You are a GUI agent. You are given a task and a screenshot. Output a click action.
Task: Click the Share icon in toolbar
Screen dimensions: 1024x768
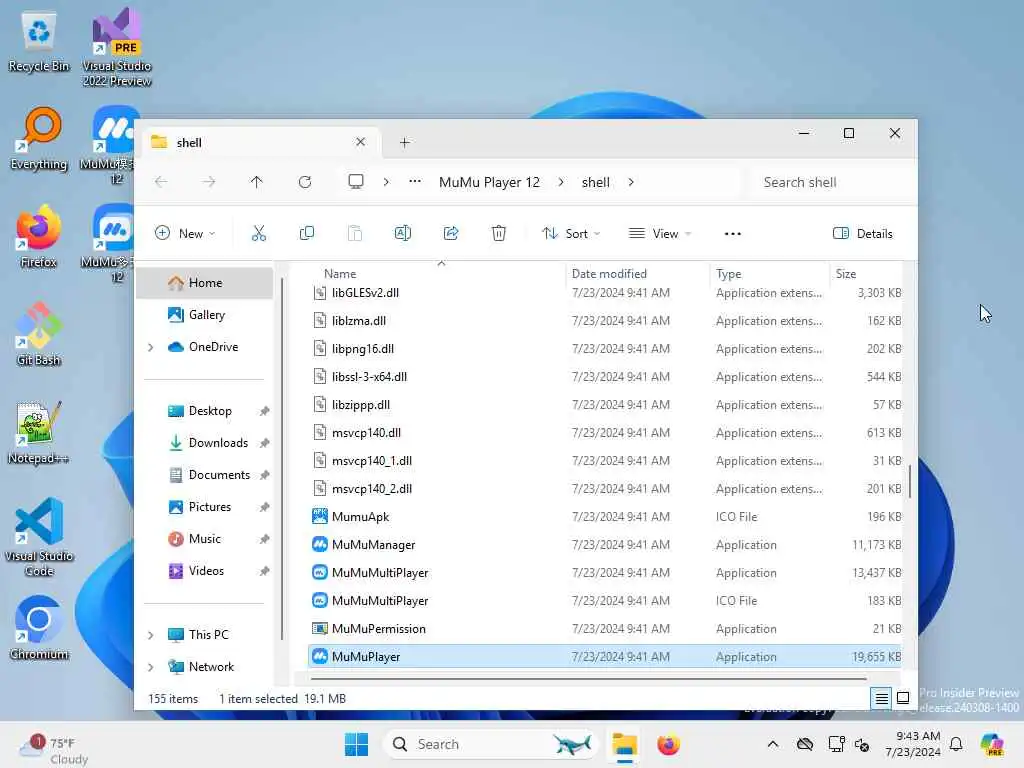click(451, 233)
